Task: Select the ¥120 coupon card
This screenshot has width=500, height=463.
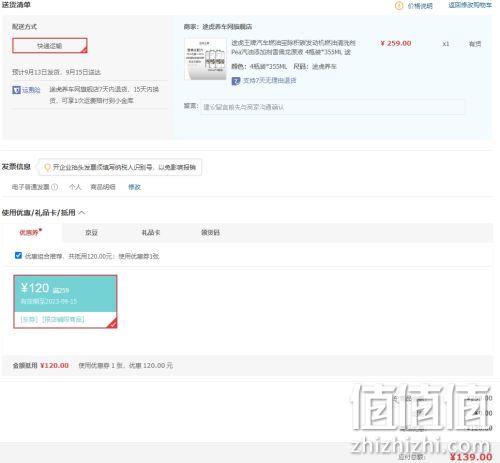Action: pyautogui.click(x=65, y=302)
